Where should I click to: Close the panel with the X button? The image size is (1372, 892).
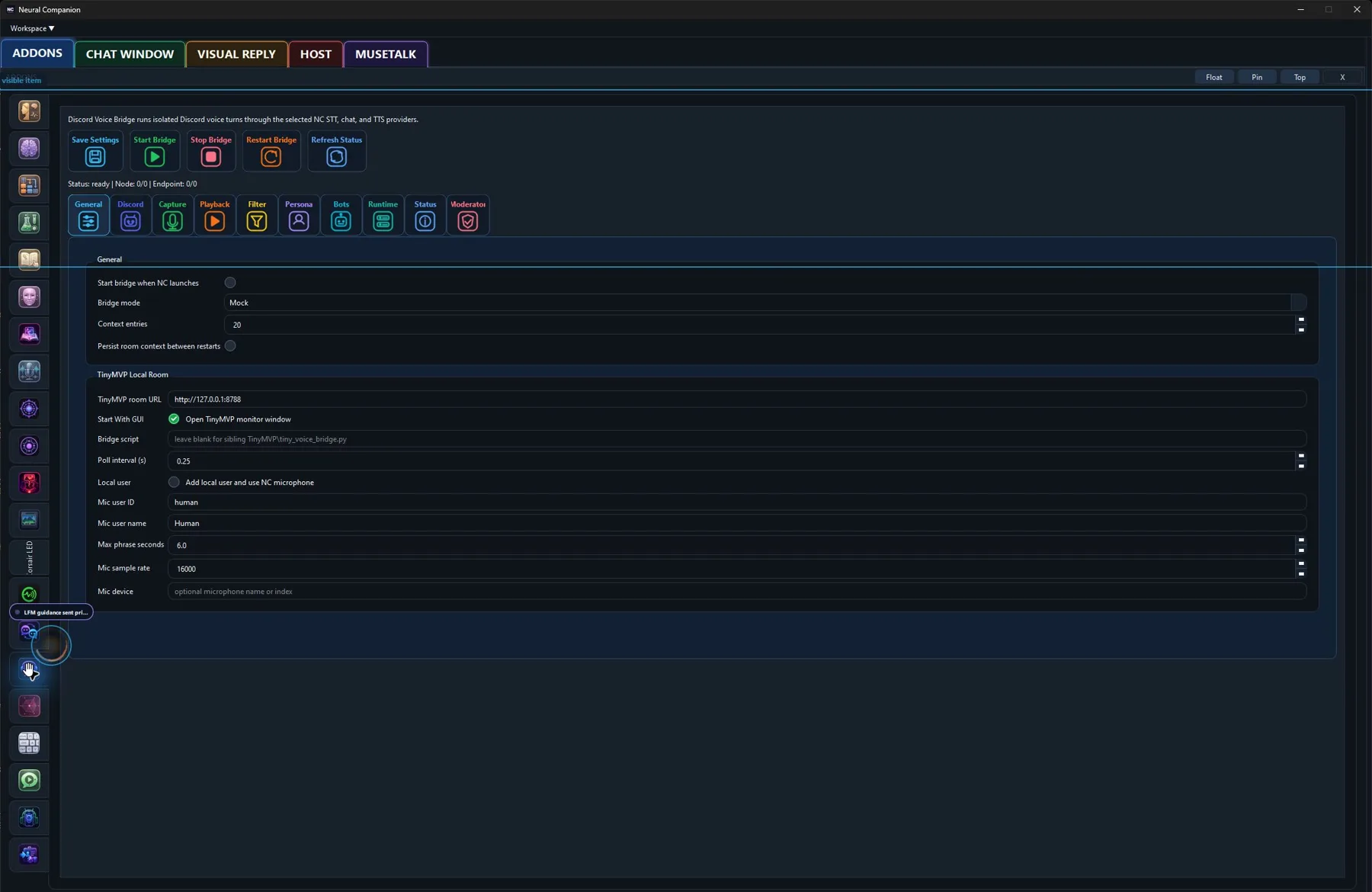[x=1342, y=77]
